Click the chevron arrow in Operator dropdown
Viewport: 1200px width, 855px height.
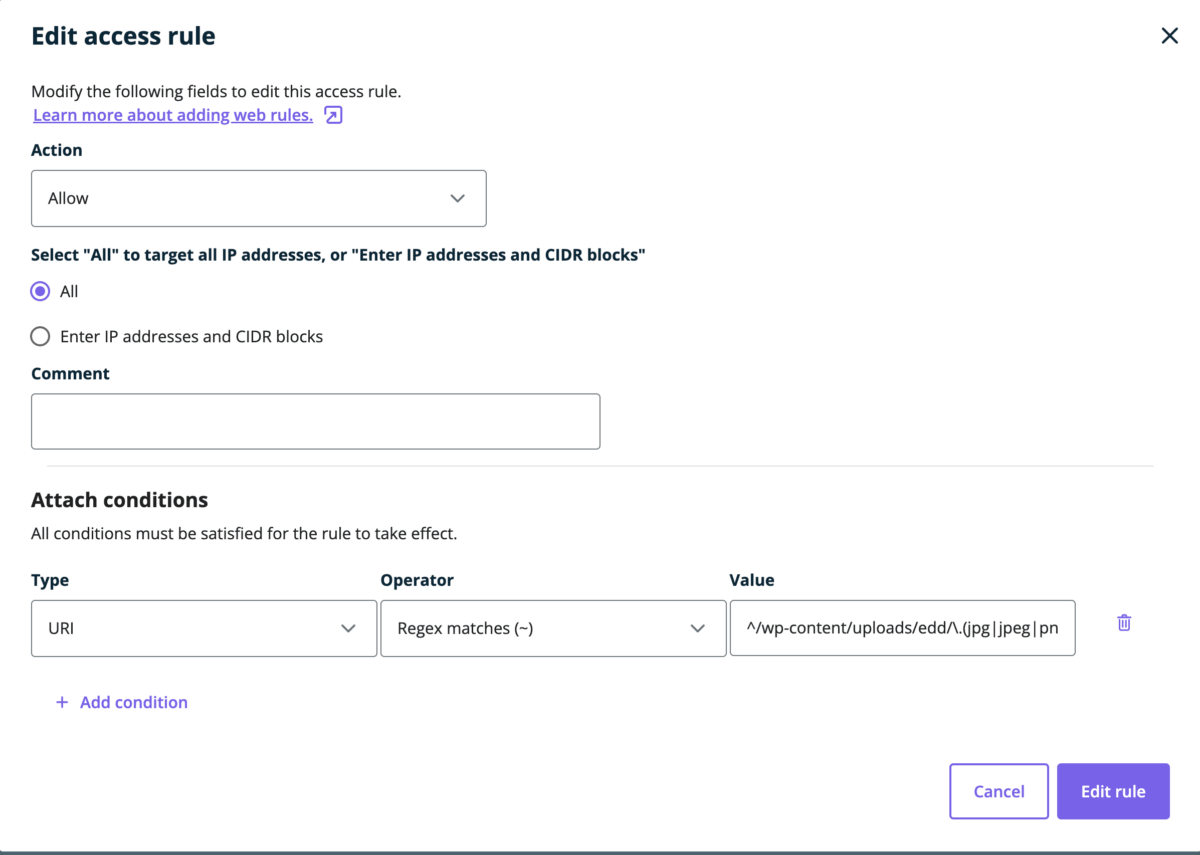pyautogui.click(x=697, y=628)
